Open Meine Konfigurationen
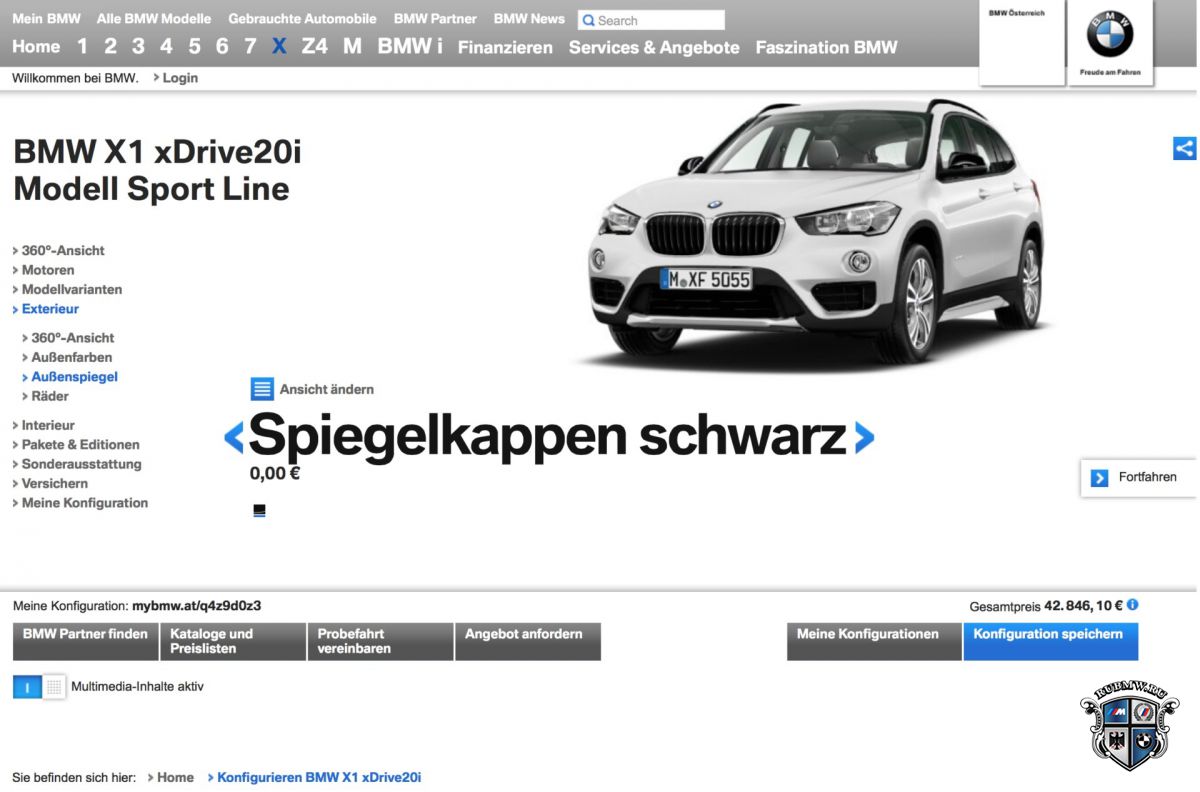Viewport: 1200px width, 792px height. pyautogui.click(x=874, y=642)
